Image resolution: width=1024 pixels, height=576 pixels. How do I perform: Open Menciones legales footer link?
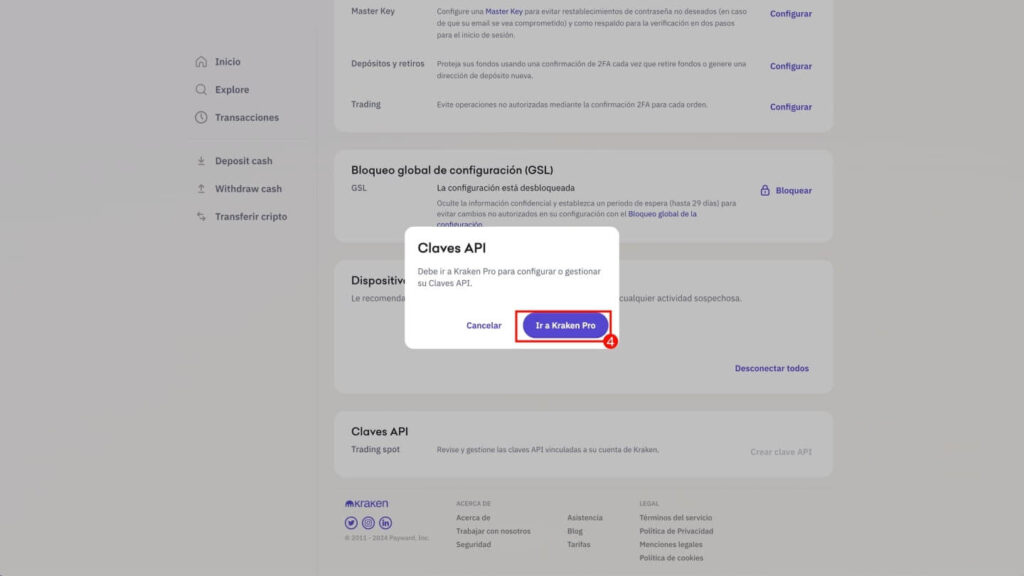[671, 544]
